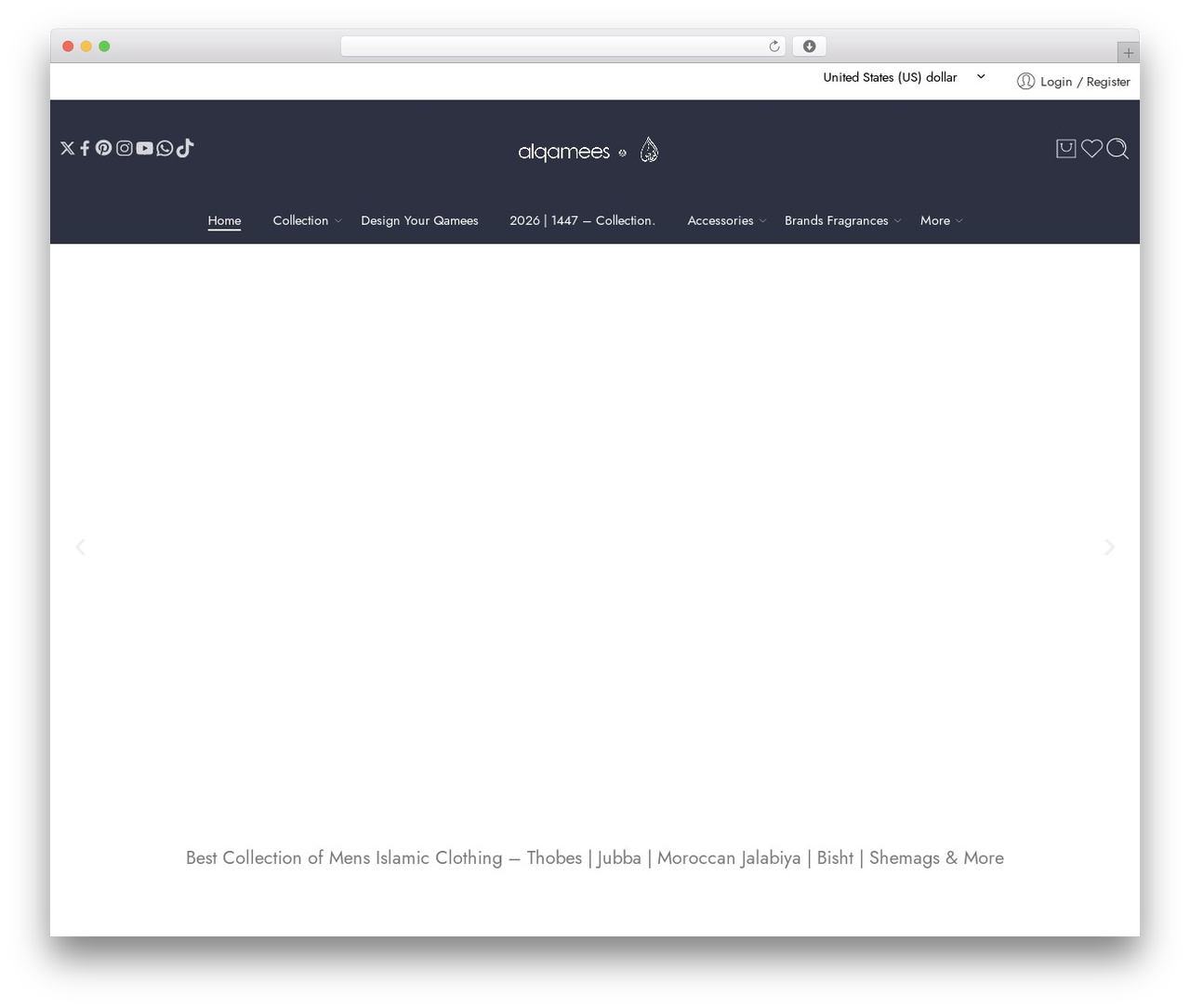Open Design Your Qamees page
Screen dimensions: 1190x1008
tap(419, 220)
